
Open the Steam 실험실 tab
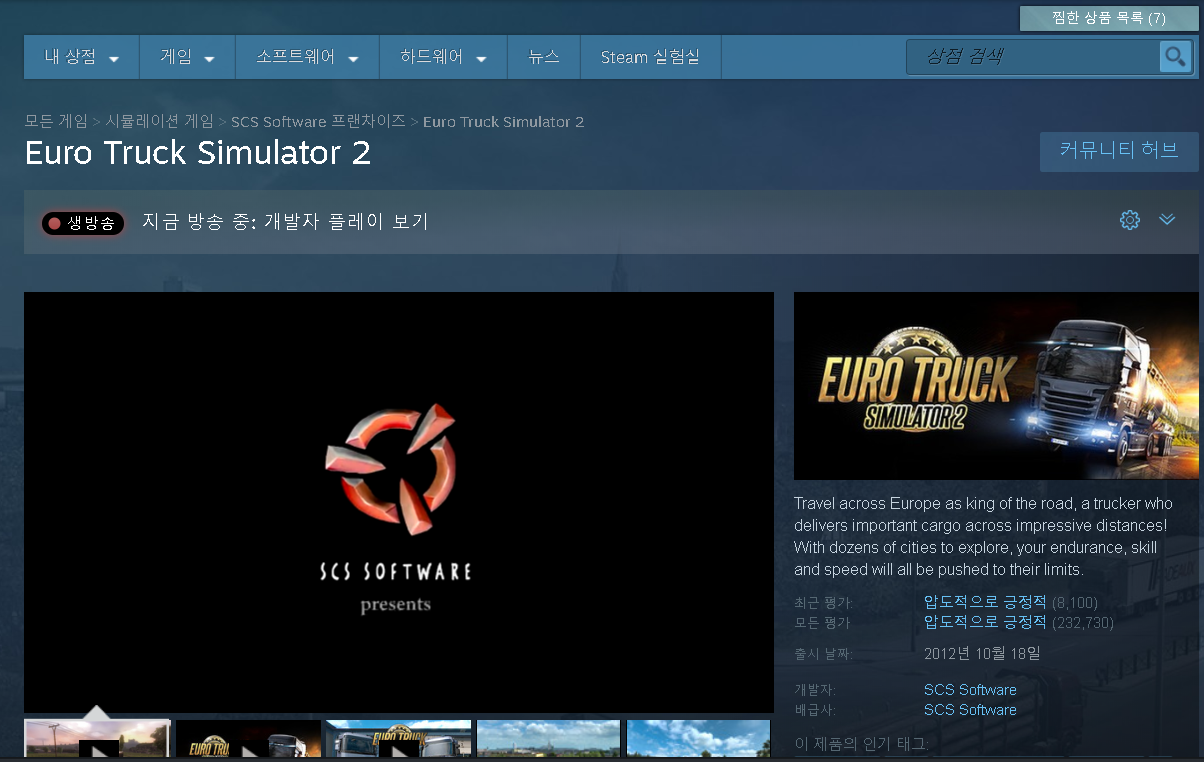(x=650, y=57)
